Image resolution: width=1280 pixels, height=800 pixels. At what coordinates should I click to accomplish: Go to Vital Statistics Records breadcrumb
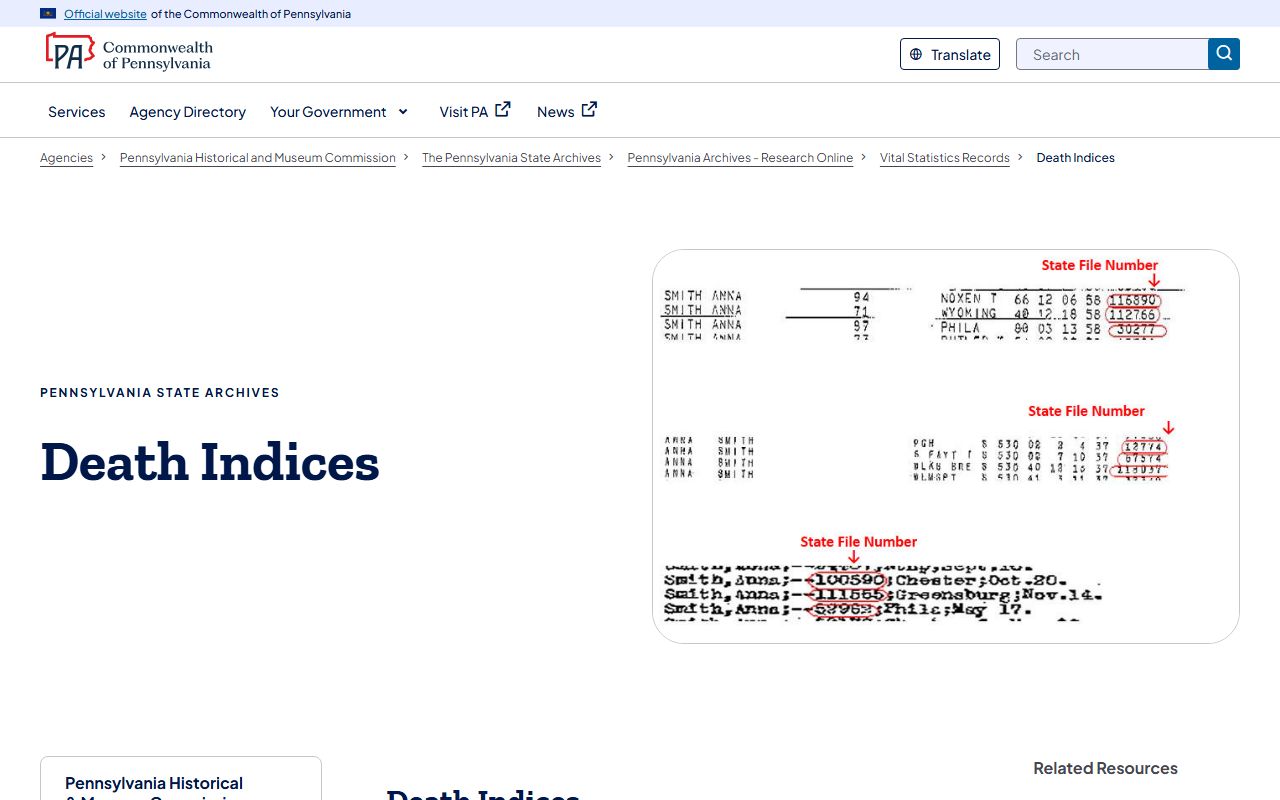pyautogui.click(x=945, y=158)
